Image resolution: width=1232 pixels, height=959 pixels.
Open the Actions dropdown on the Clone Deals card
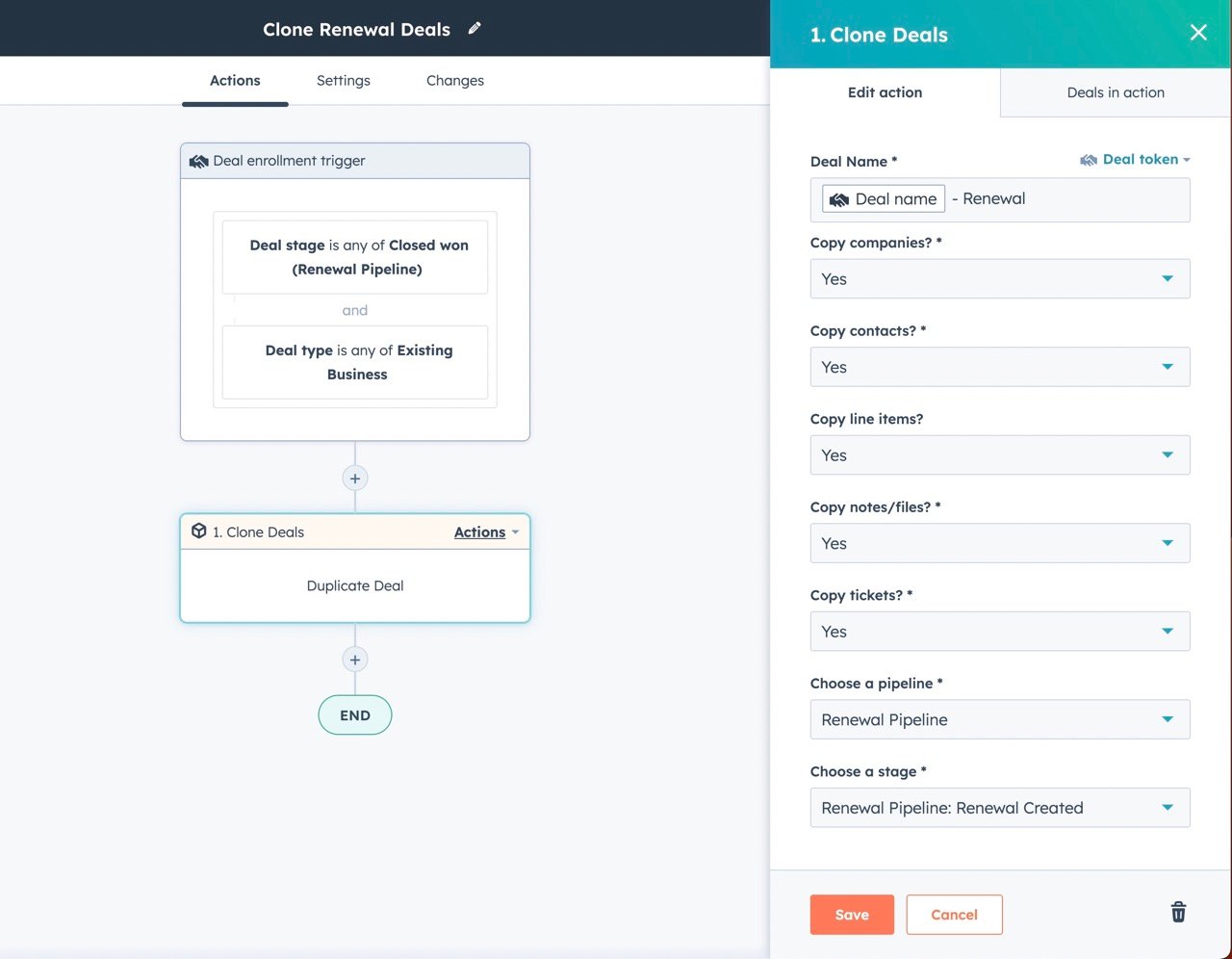(485, 531)
